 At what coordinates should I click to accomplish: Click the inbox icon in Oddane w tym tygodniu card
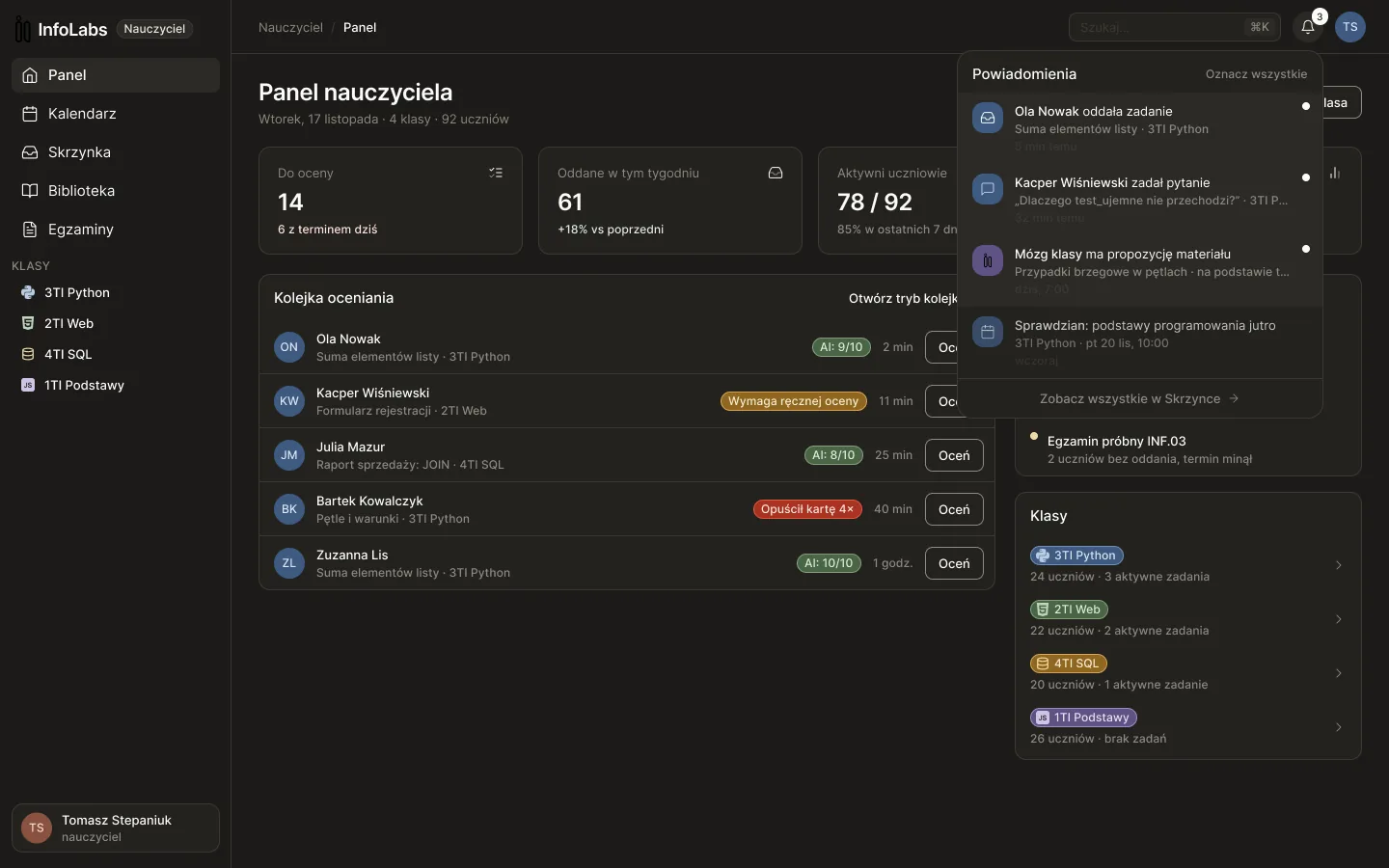776,173
